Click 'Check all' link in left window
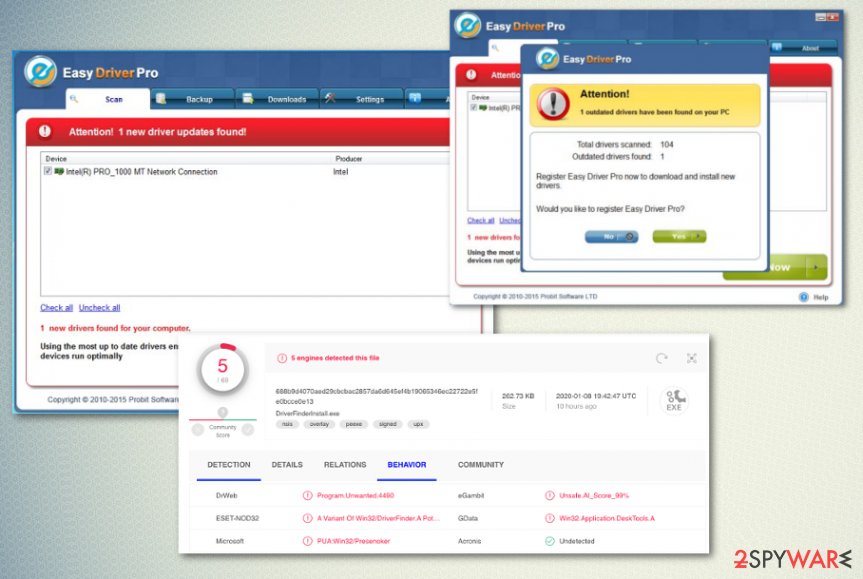This screenshot has width=863, height=579. (x=56, y=308)
